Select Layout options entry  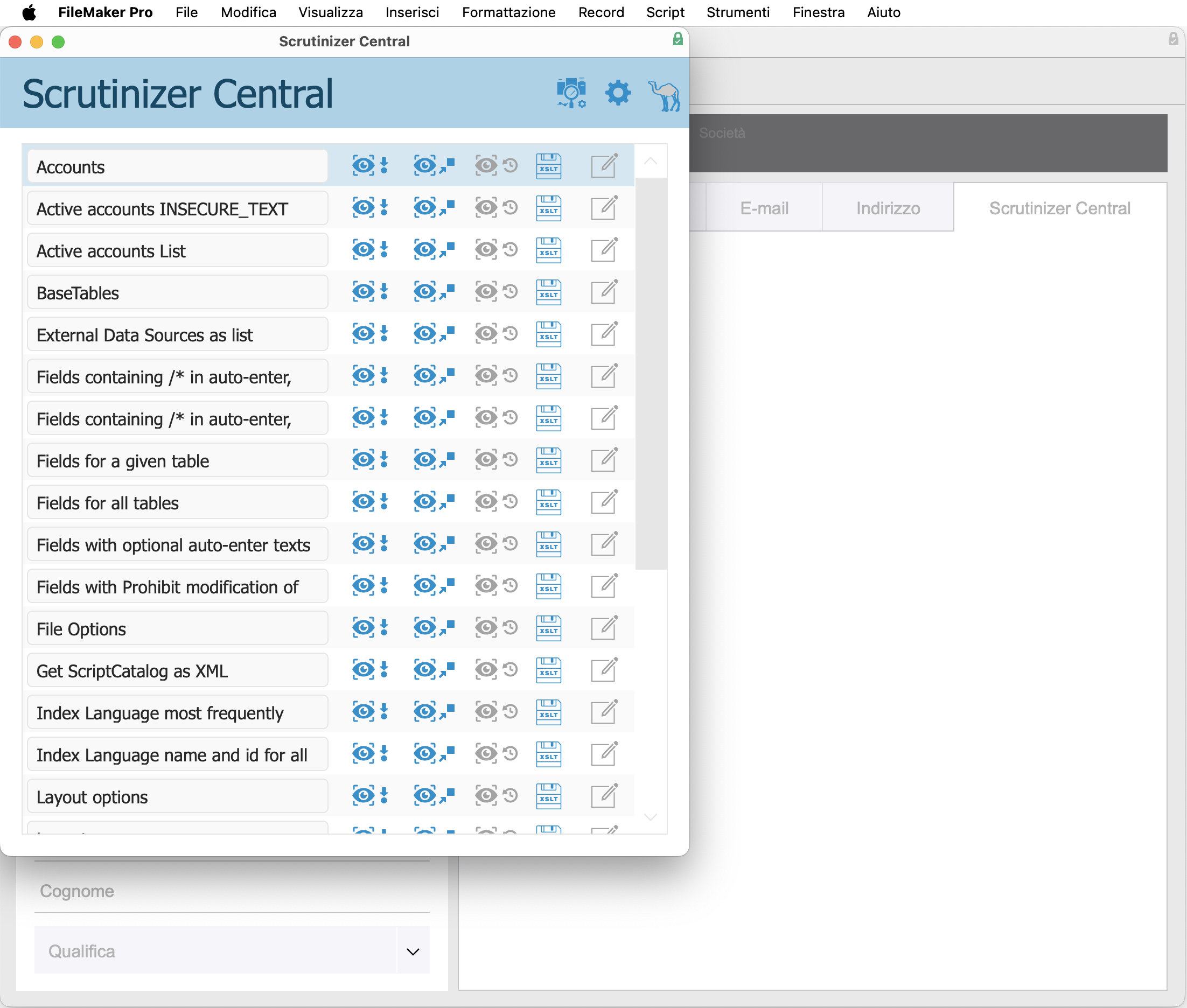(177, 796)
